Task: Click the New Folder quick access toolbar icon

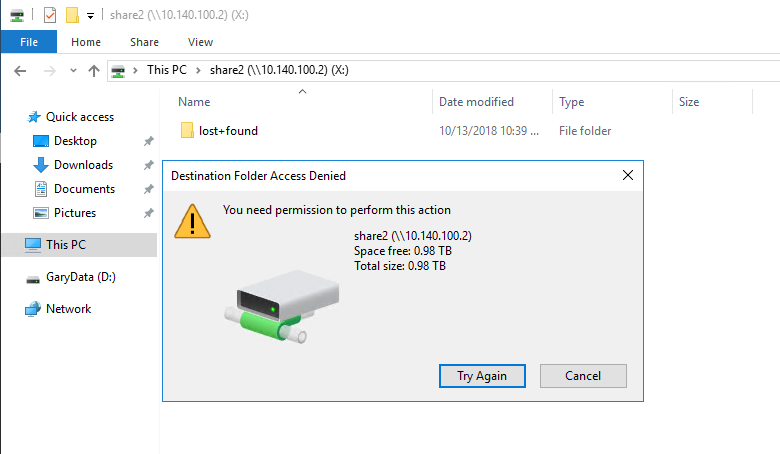Action: point(72,15)
